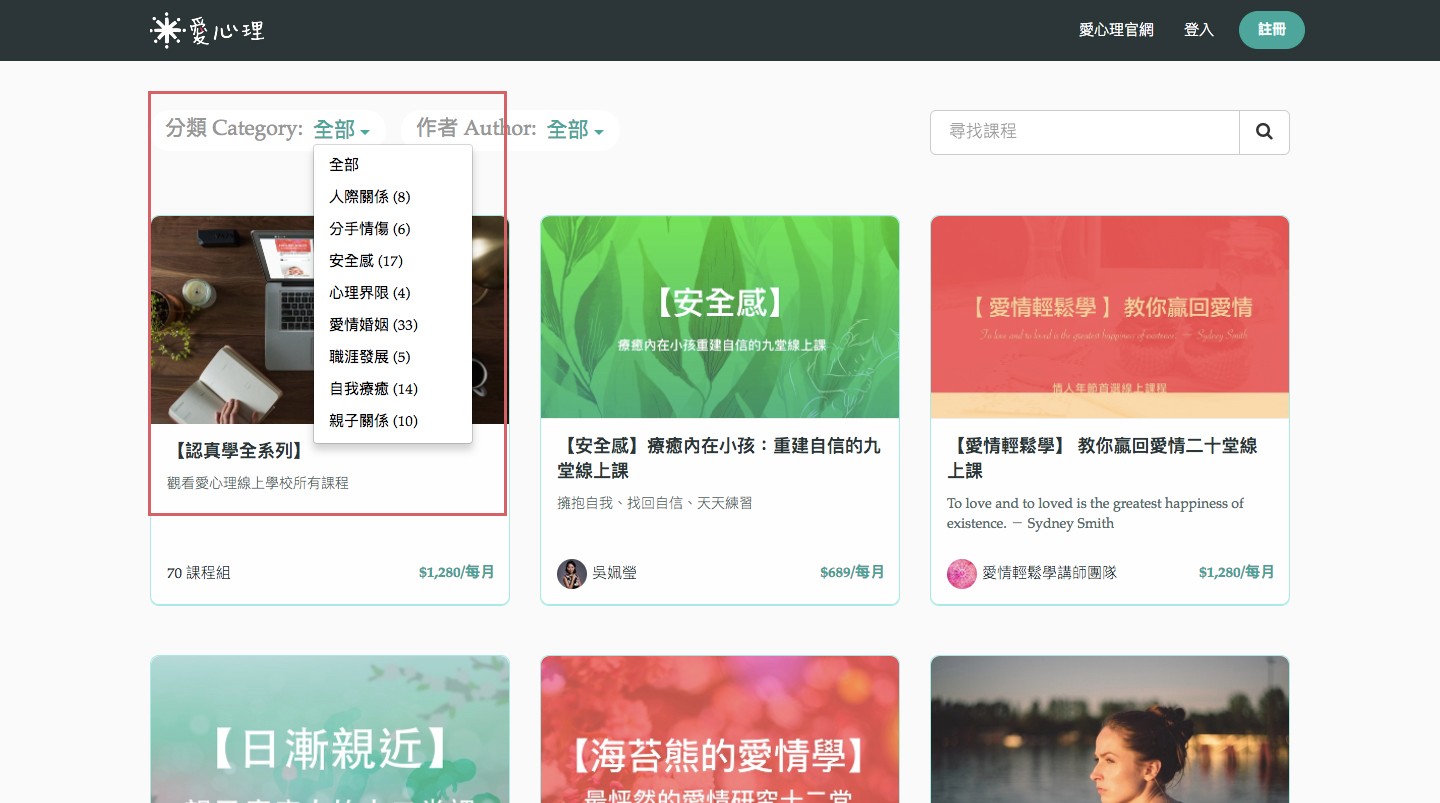The image size is (1440, 803).
Task: Click the 【日漸親近】 course thumbnail
Action: [330, 729]
